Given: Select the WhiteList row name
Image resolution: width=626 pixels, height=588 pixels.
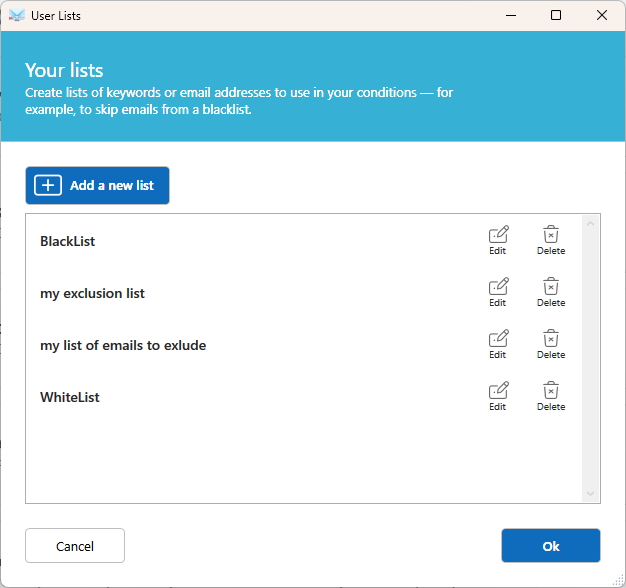Looking at the screenshot, I should pos(70,397).
